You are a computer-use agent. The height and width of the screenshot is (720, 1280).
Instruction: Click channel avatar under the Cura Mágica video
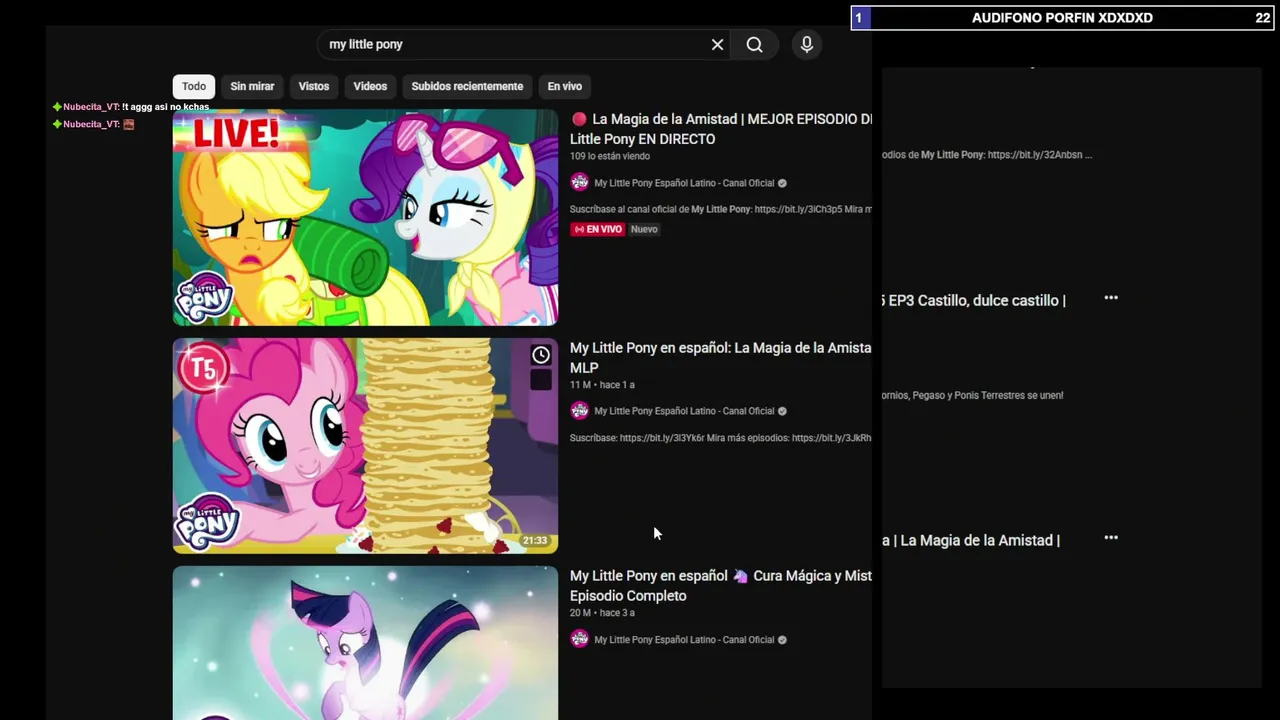[x=579, y=639]
